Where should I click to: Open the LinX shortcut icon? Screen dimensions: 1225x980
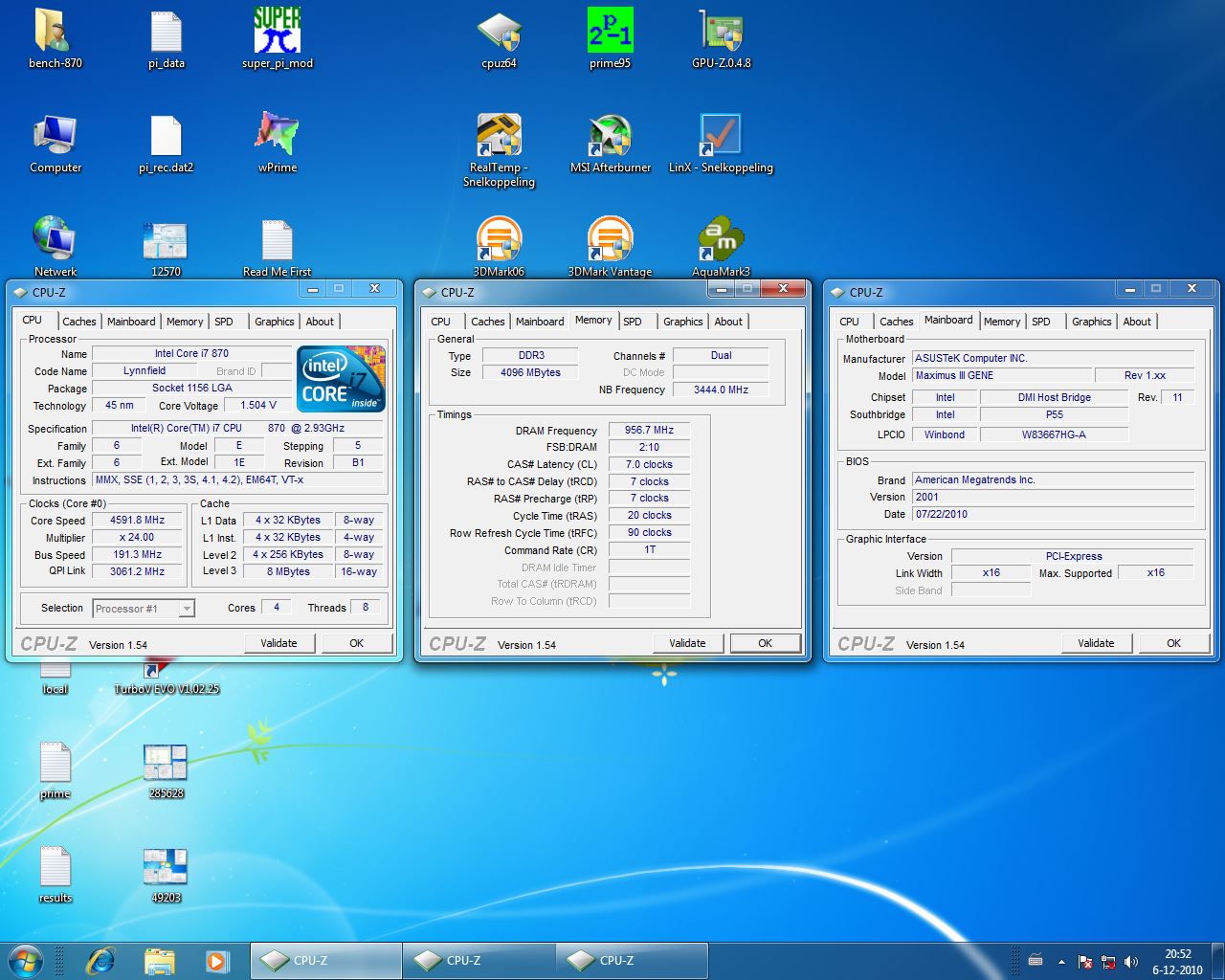click(721, 137)
